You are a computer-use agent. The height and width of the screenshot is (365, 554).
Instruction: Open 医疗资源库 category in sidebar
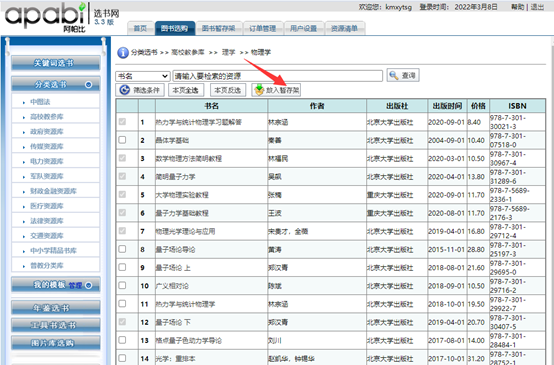coord(47,206)
